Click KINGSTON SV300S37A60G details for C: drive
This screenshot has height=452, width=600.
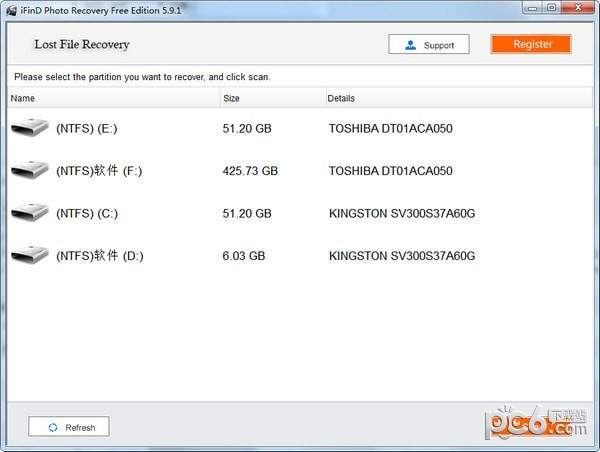click(401, 214)
